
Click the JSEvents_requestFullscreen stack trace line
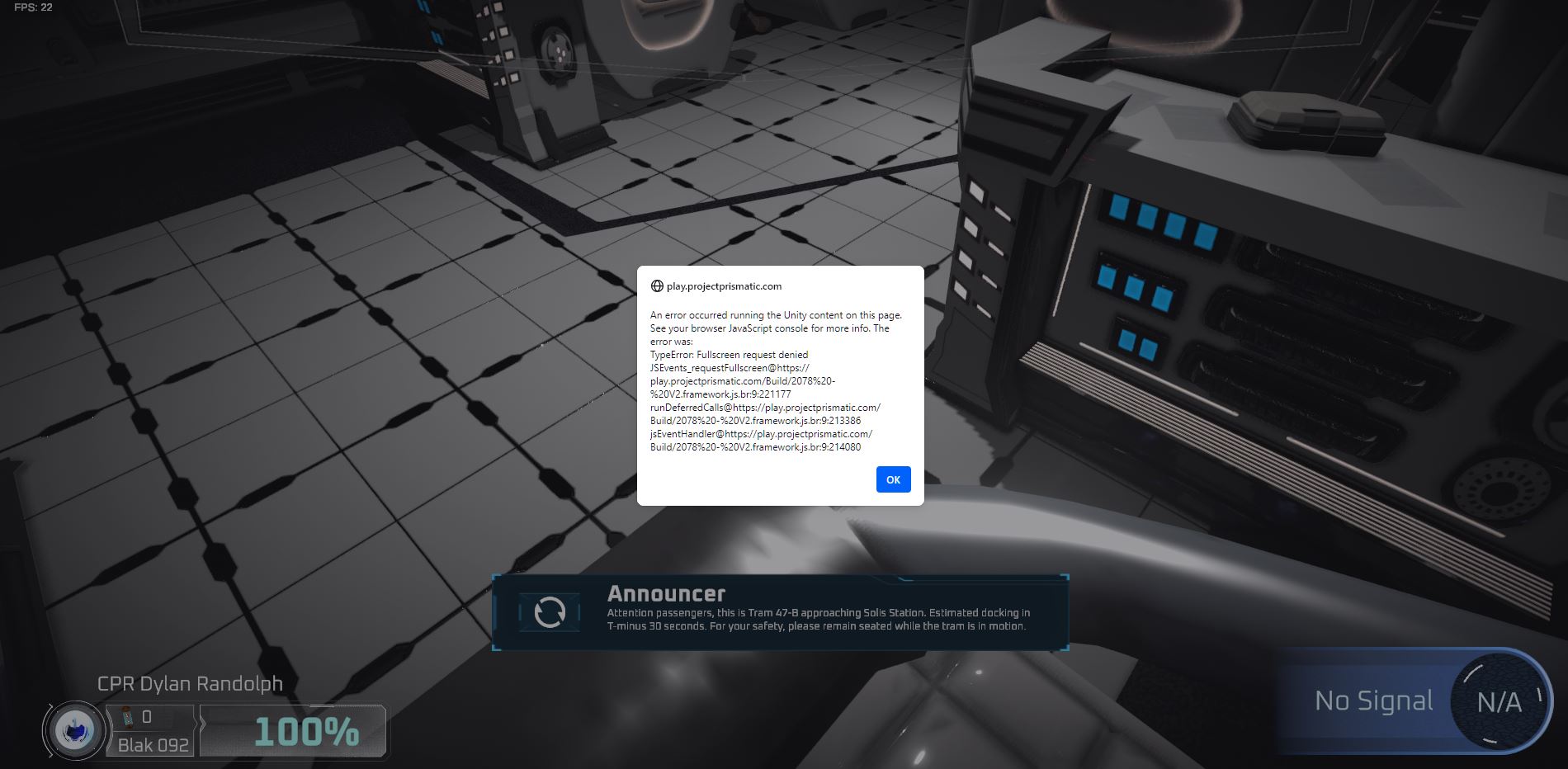[743, 381]
